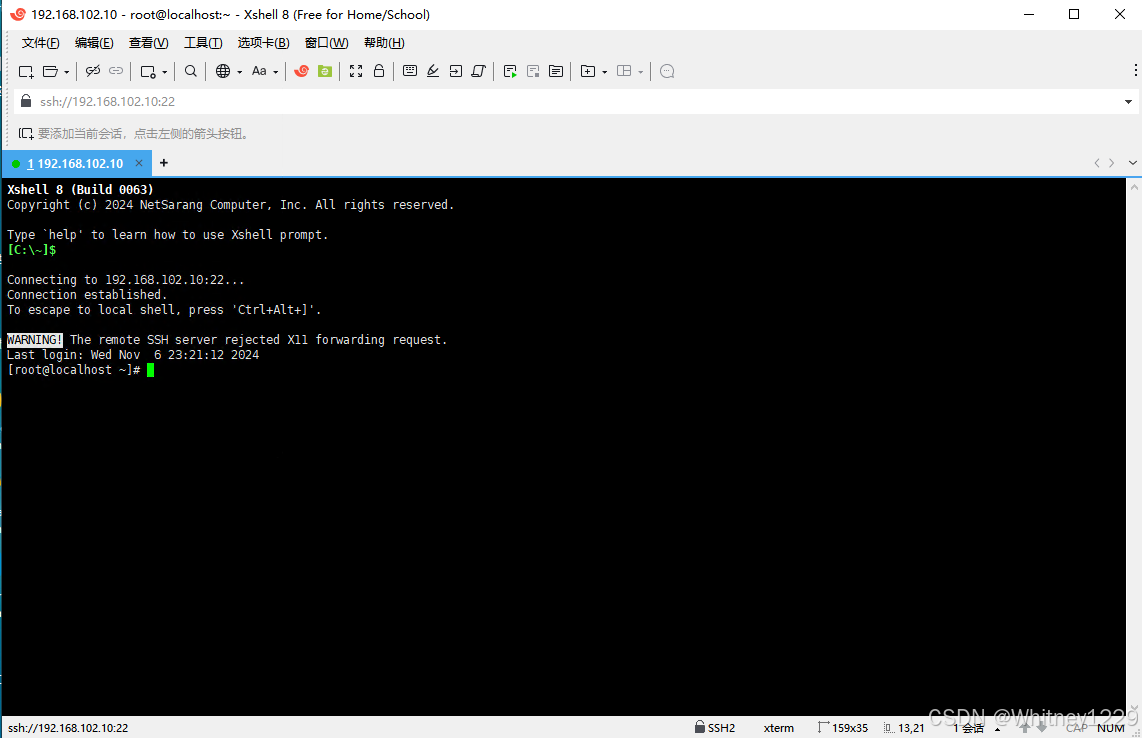Click the layout arrangement grid icon
1142x738 pixels.
(624, 71)
